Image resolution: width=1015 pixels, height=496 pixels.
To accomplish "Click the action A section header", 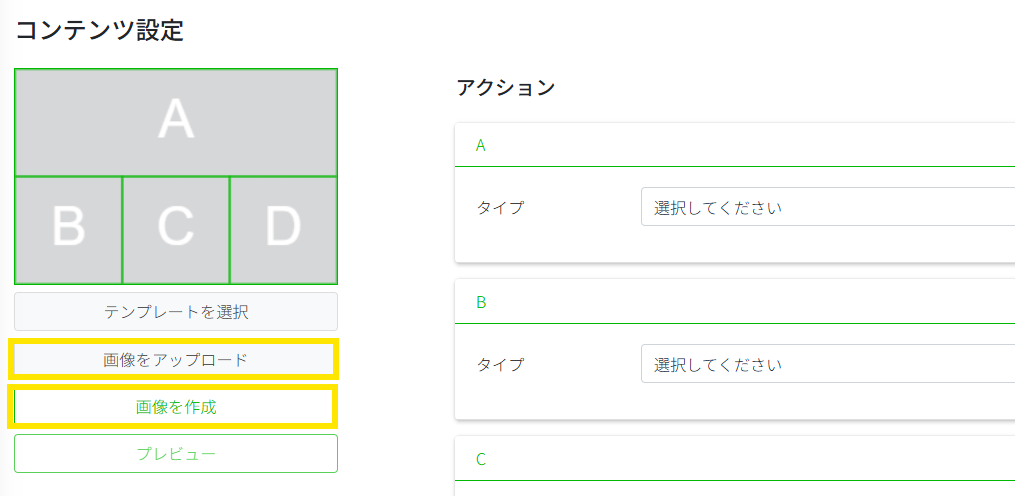I will (x=734, y=145).
